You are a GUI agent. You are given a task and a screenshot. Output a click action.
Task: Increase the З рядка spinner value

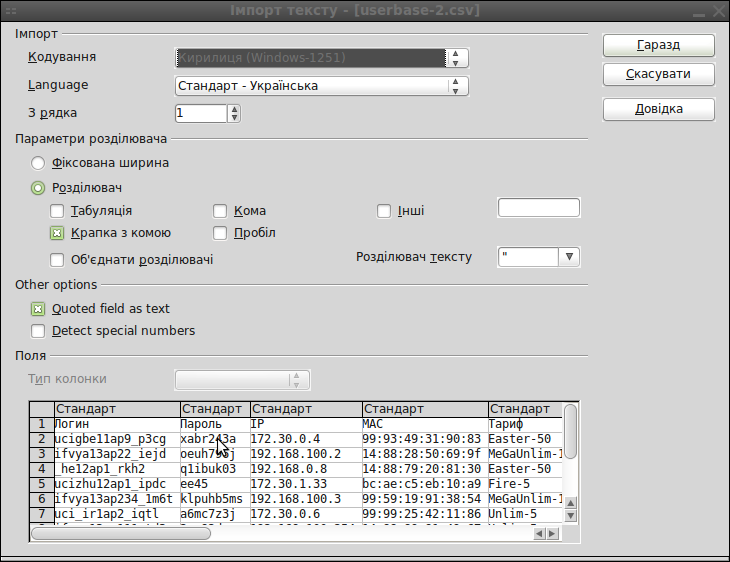point(234,109)
